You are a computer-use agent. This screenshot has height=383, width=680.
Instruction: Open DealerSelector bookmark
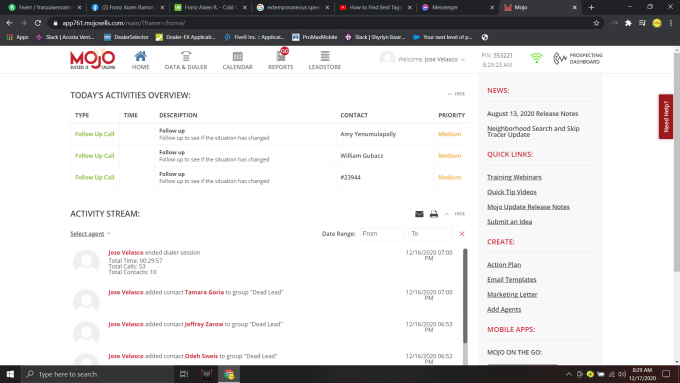pyautogui.click(x=126, y=37)
